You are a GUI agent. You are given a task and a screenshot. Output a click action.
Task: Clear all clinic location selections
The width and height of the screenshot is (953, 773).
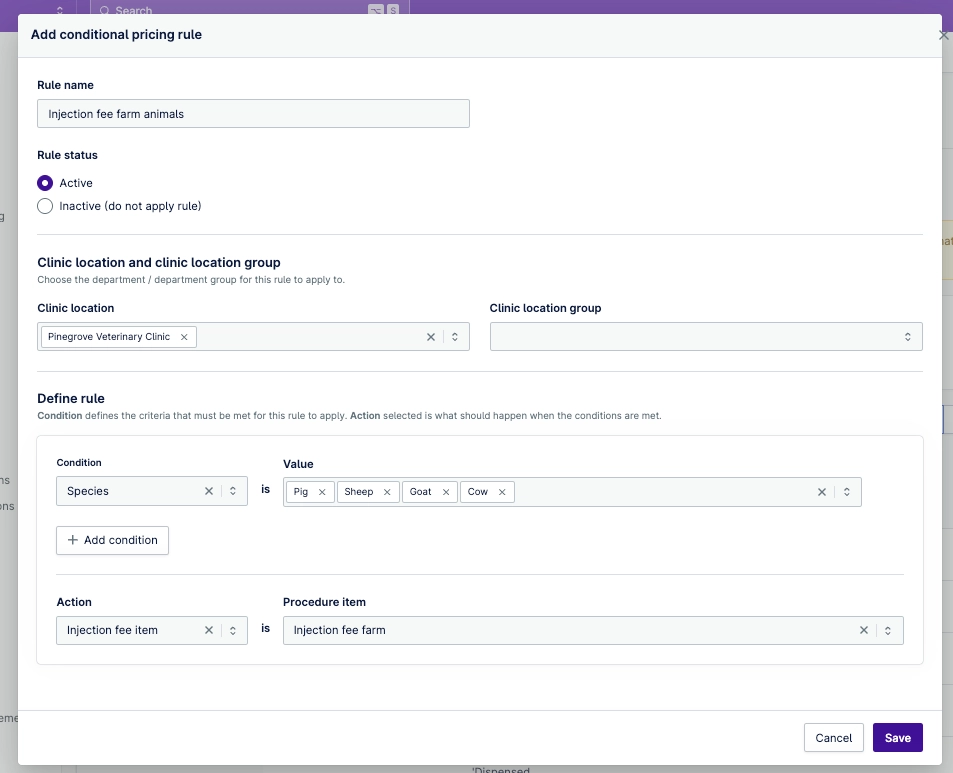(x=431, y=337)
